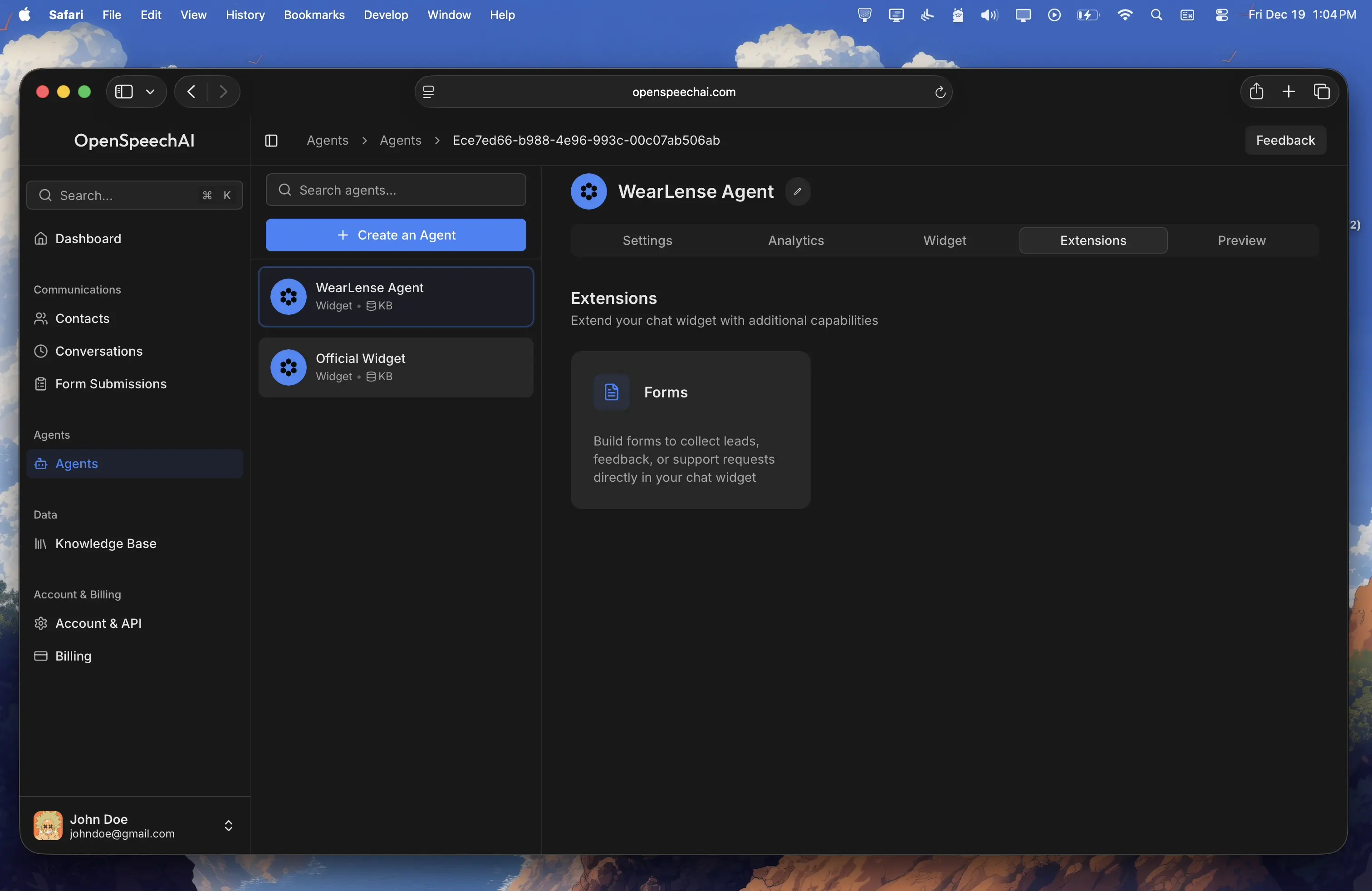Open the Apple menu
The image size is (1372, 891).
pyautogui.click(x=24, y=15)
